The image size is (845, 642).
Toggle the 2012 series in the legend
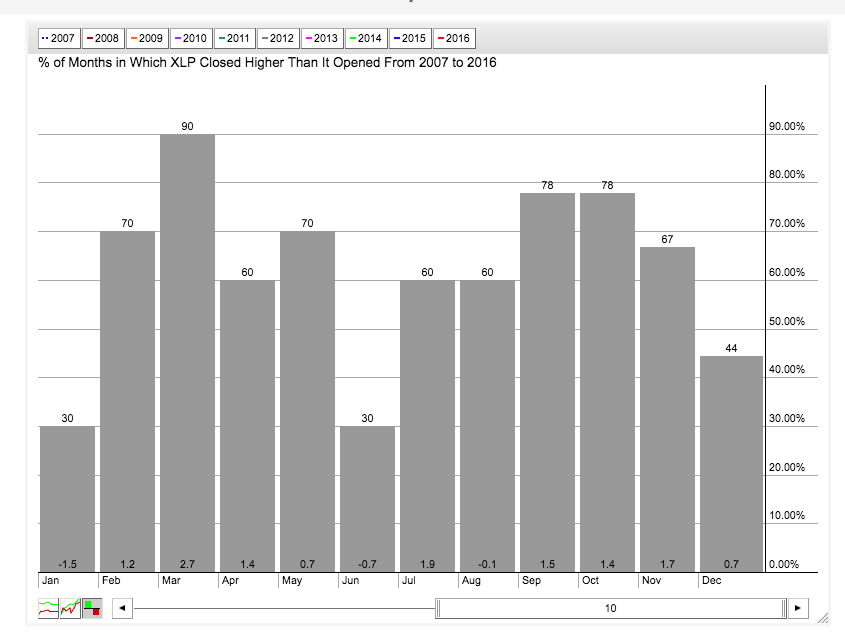pos(279,38)
